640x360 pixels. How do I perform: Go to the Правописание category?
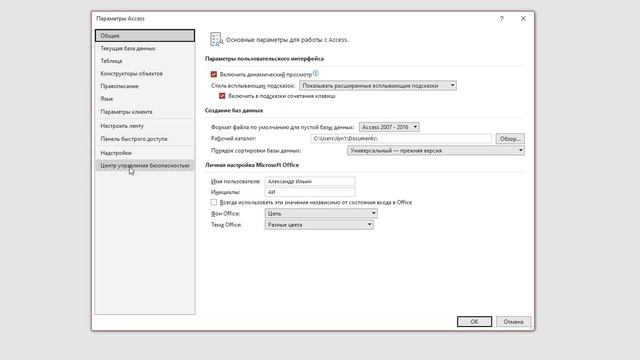[x=145, y=86]
